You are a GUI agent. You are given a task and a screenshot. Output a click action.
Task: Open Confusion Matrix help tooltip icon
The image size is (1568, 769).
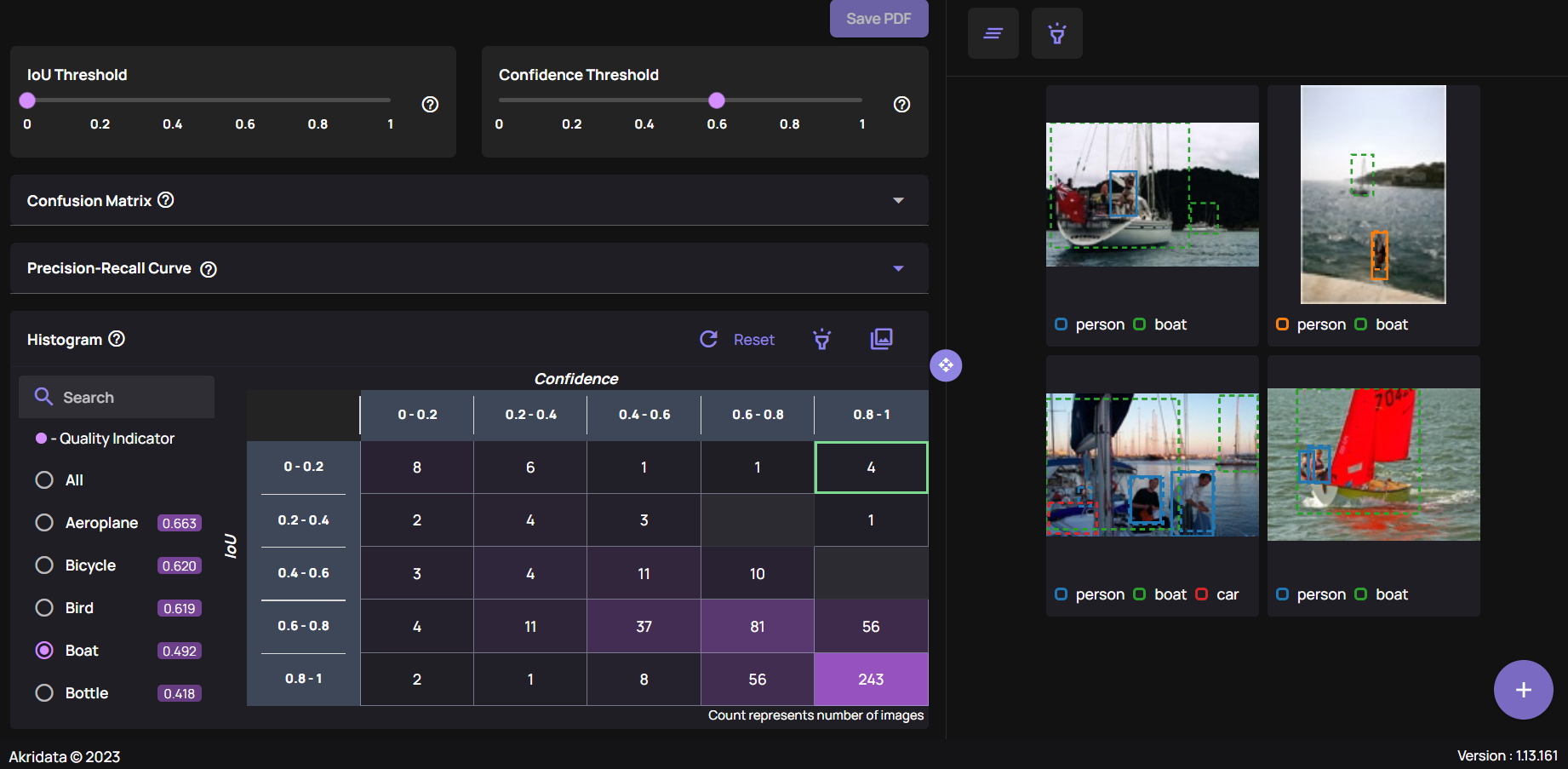(x=166, y=200)
